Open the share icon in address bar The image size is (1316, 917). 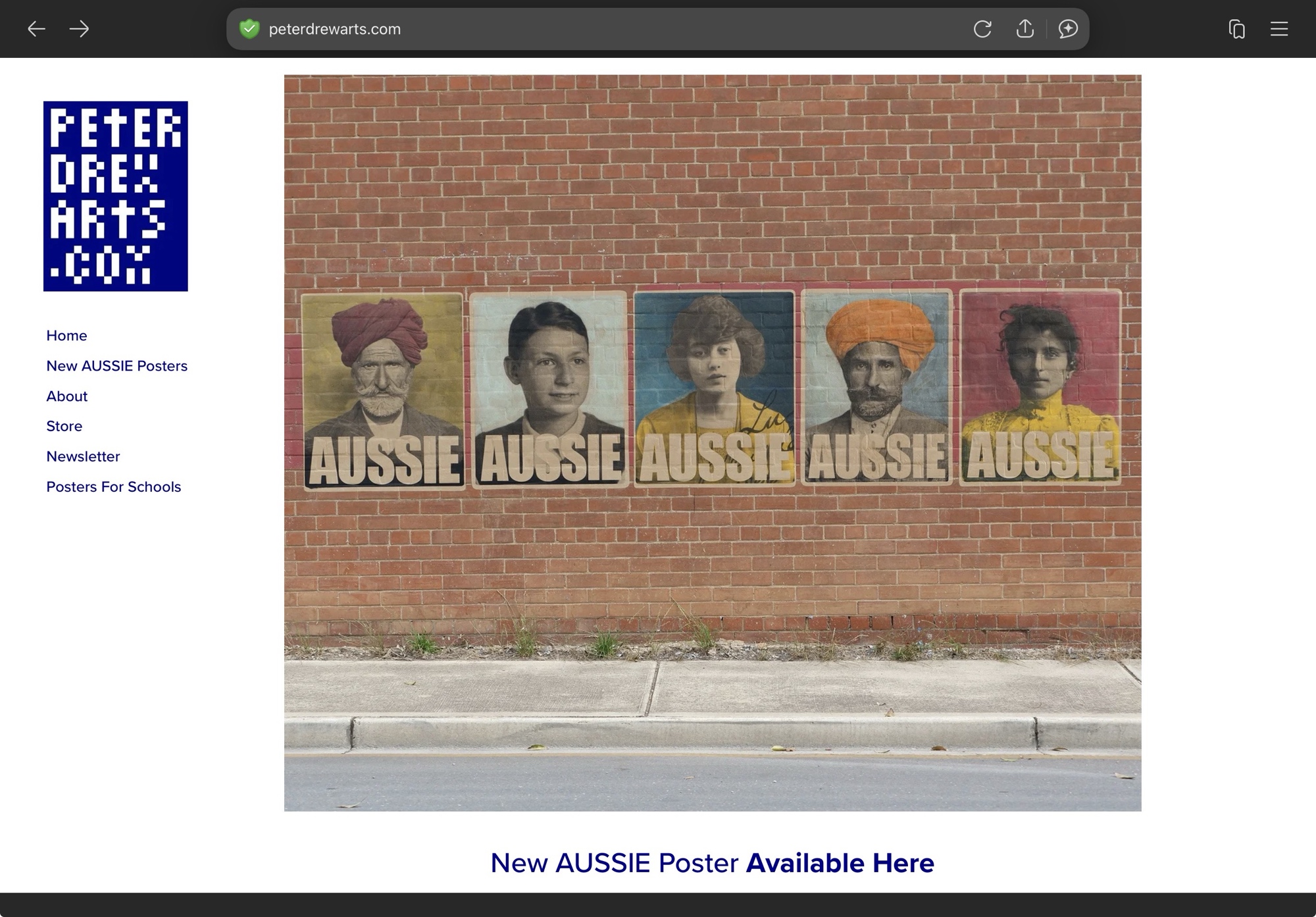[1025, 29]
